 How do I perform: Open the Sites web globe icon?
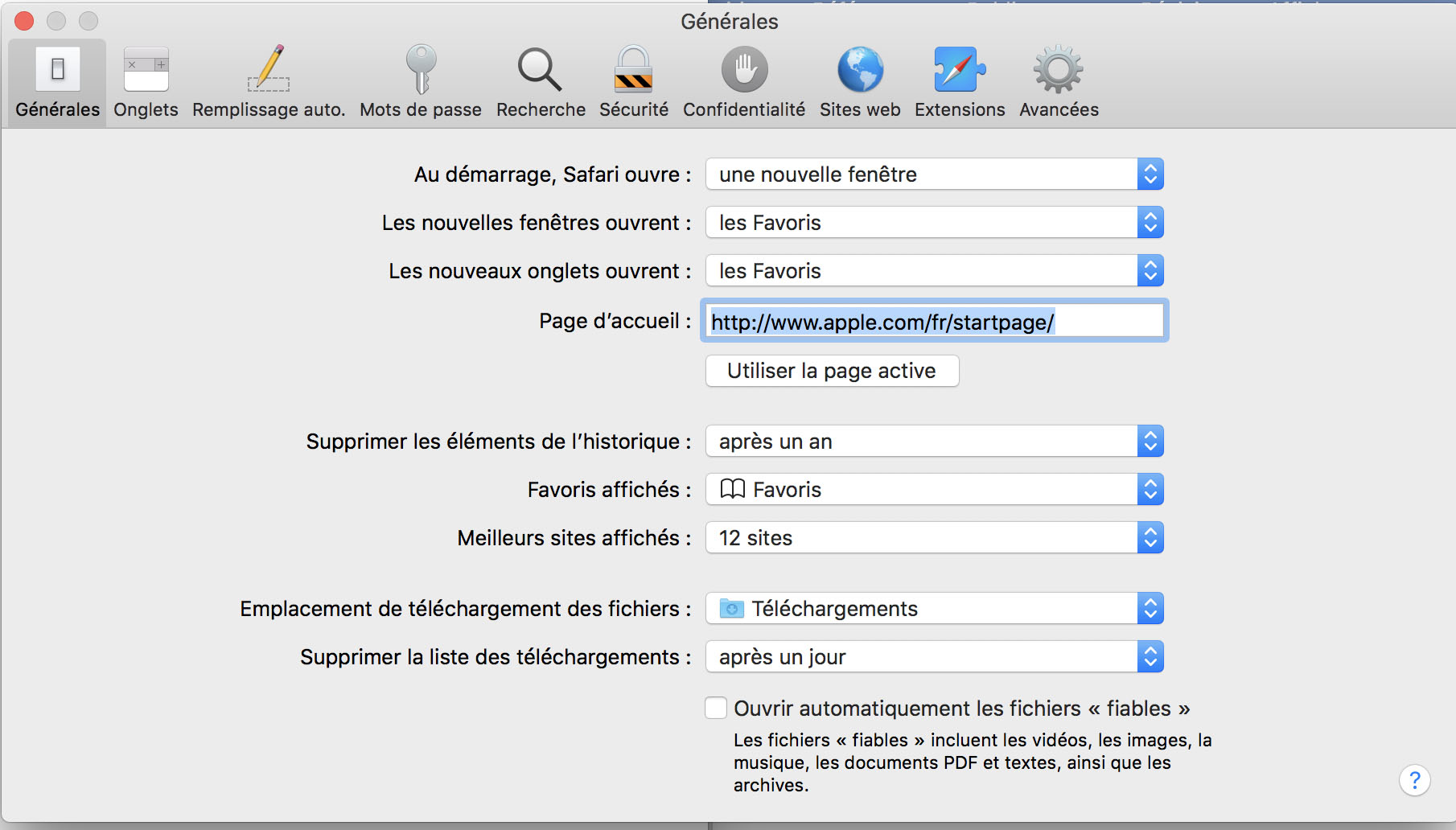[860, 69]
